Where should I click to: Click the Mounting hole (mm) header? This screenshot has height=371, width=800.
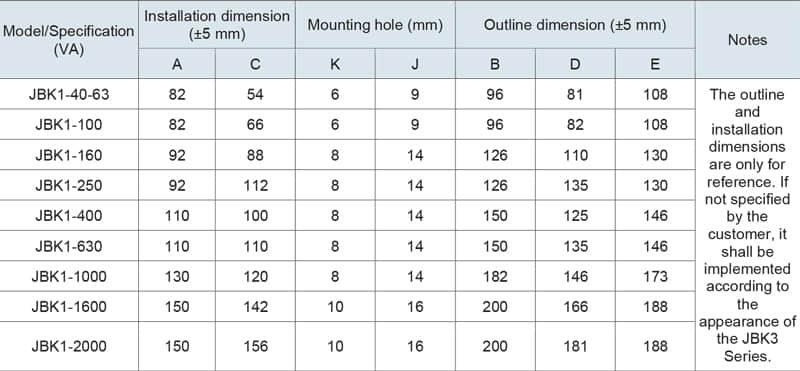tap(375, 25)
